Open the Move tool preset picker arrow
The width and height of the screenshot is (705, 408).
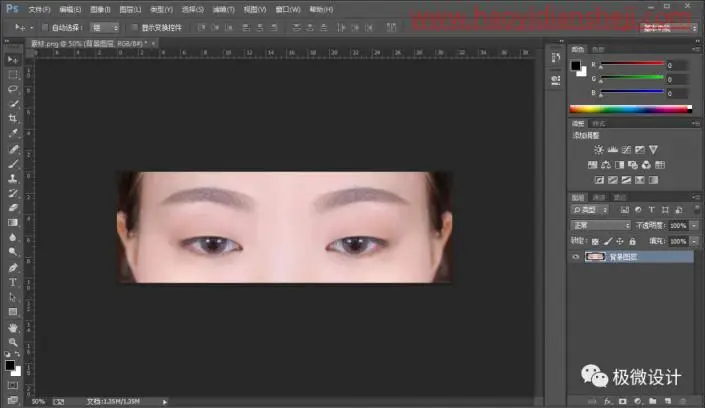31,28
